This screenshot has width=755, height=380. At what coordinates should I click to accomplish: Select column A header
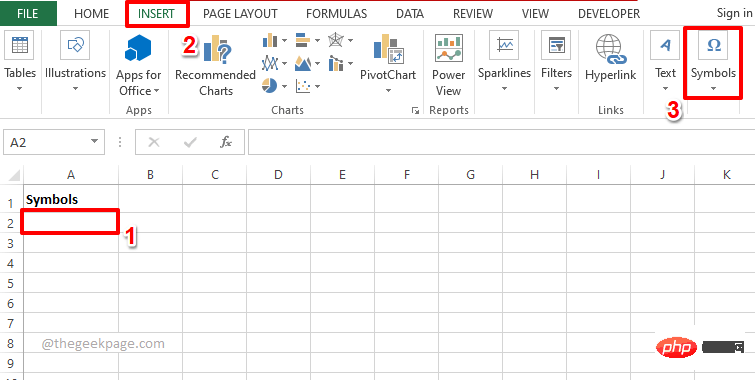71,175
